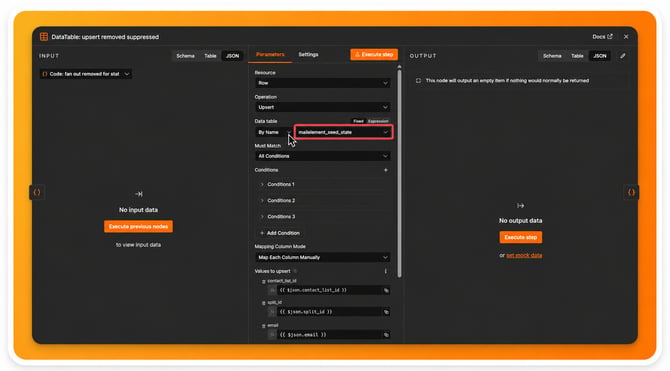
Task: Click the fx icon left of split_id field
Action: point(272,312)
